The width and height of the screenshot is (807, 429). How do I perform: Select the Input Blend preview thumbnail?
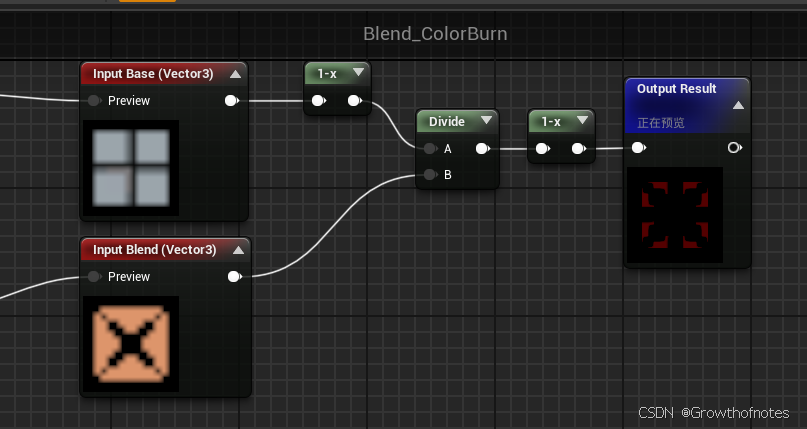point(131,344)
